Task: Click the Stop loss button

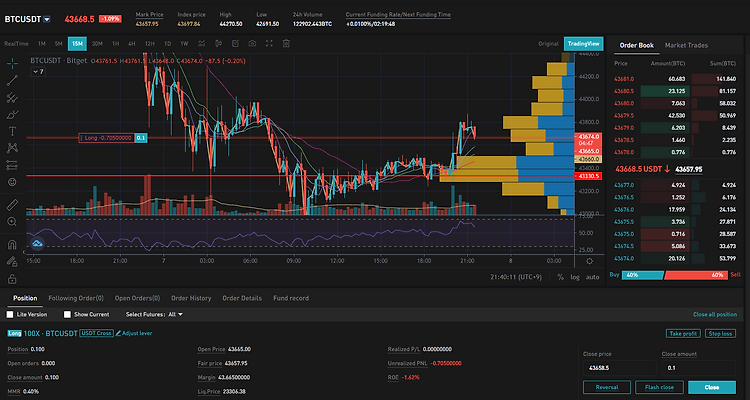Action: point(720,333)
